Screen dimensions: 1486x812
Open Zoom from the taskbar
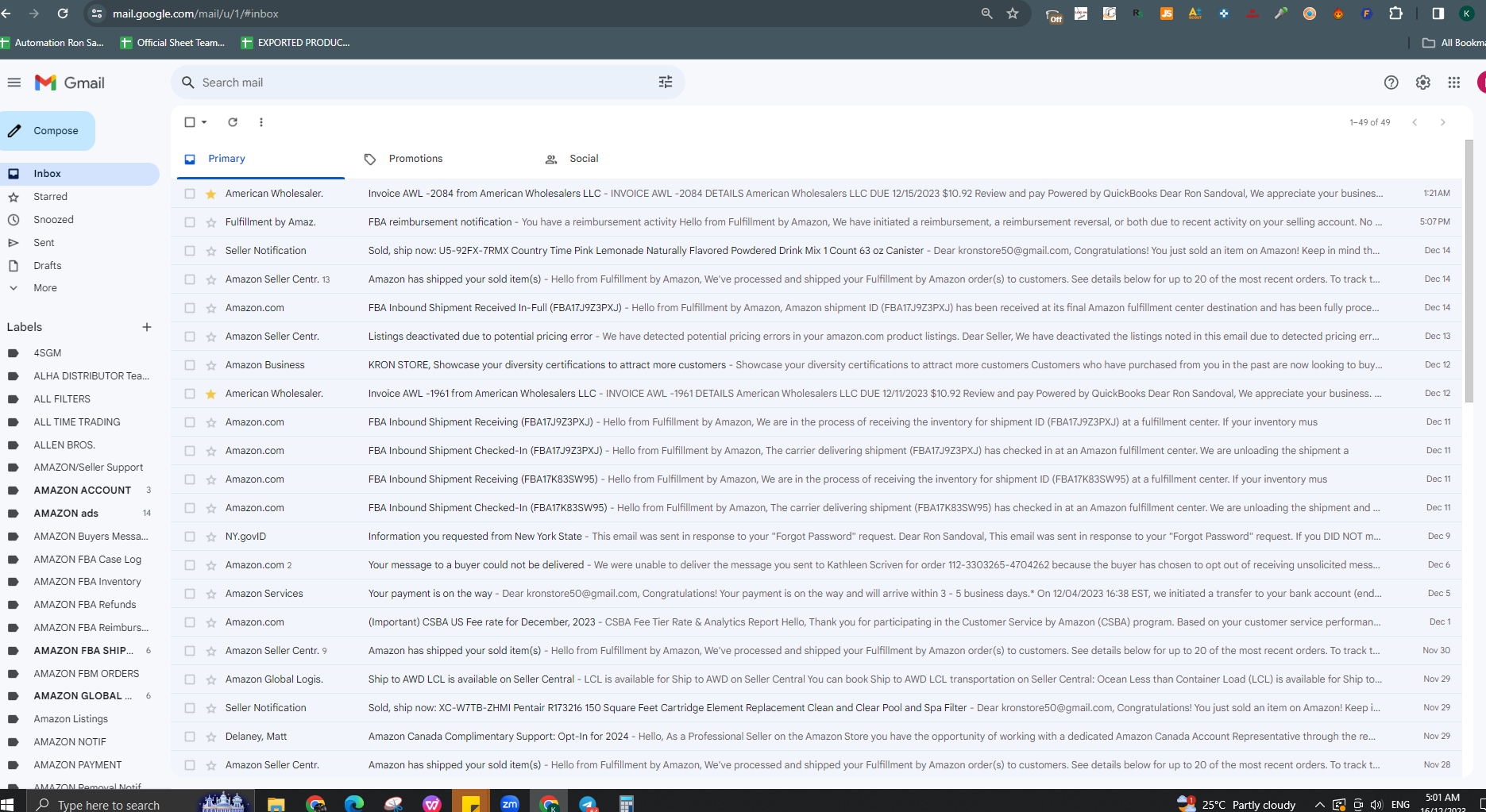pyautogui.click(x=510, y=803)
